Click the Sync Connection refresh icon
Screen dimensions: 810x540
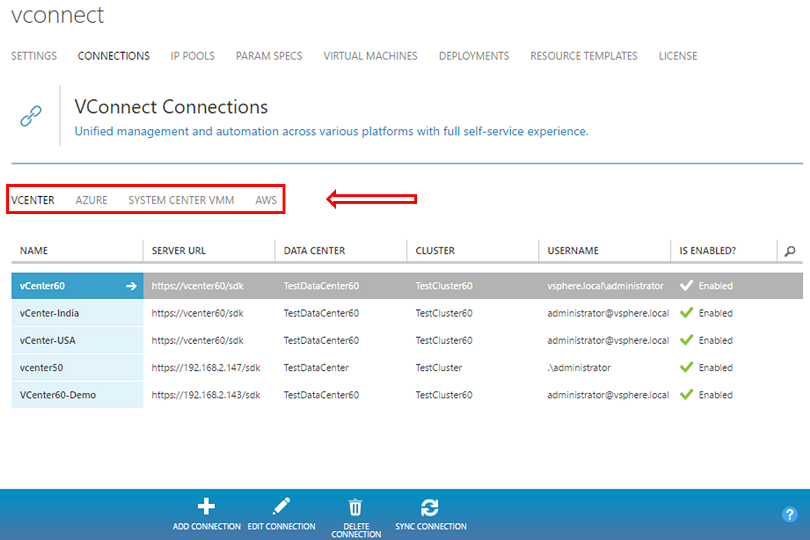coord(430,507)
